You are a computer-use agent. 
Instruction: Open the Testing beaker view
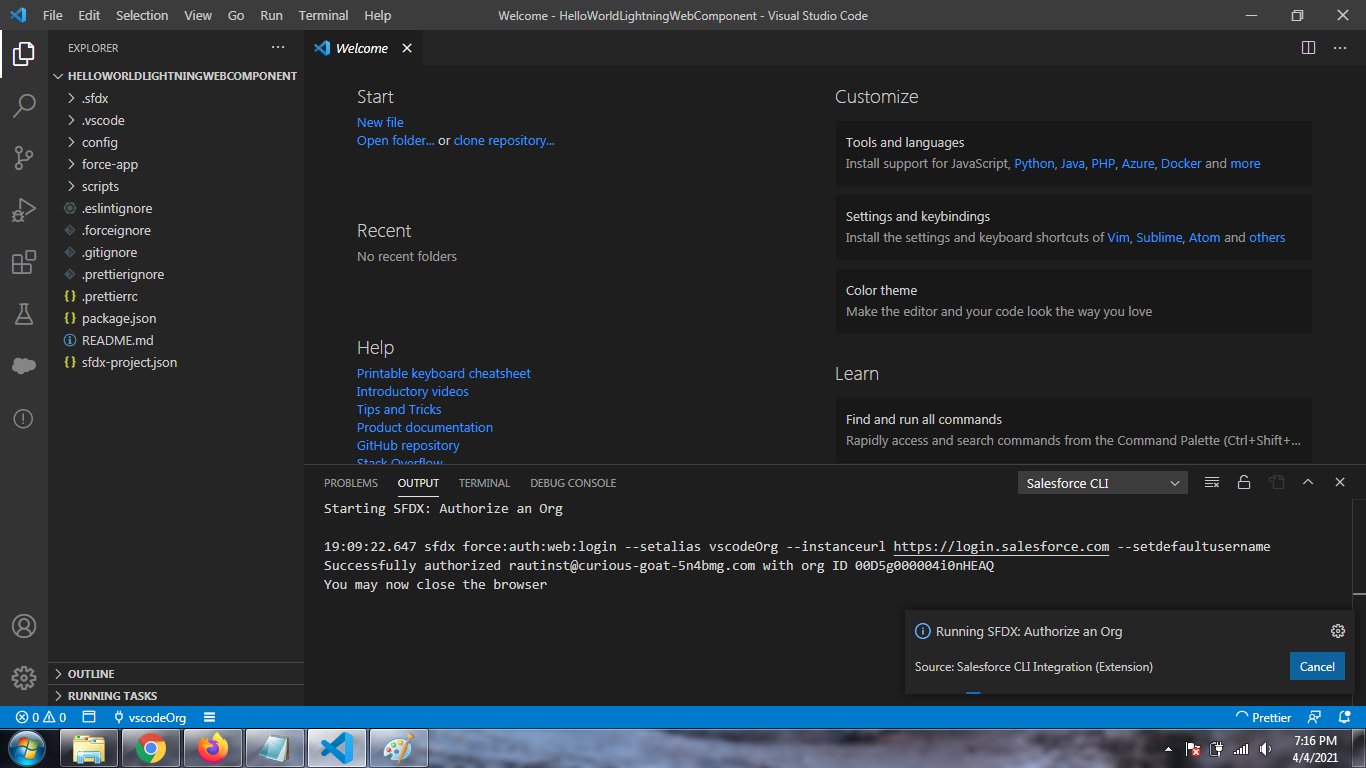click(x=24, y=314)
